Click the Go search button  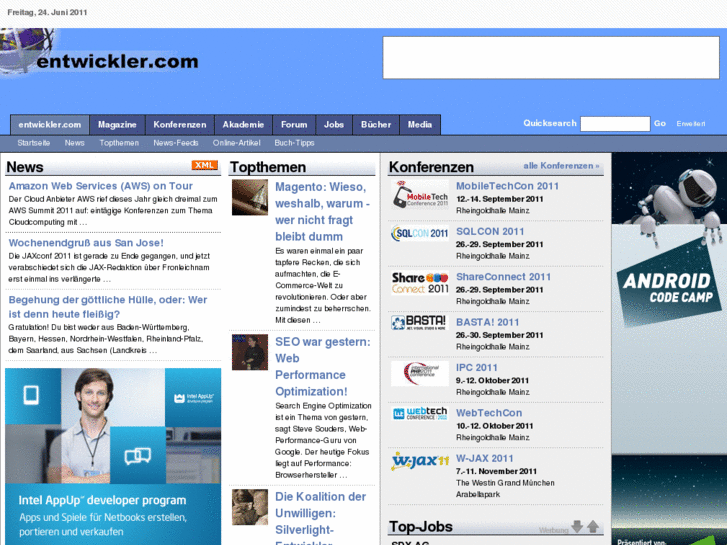point(660,123)
